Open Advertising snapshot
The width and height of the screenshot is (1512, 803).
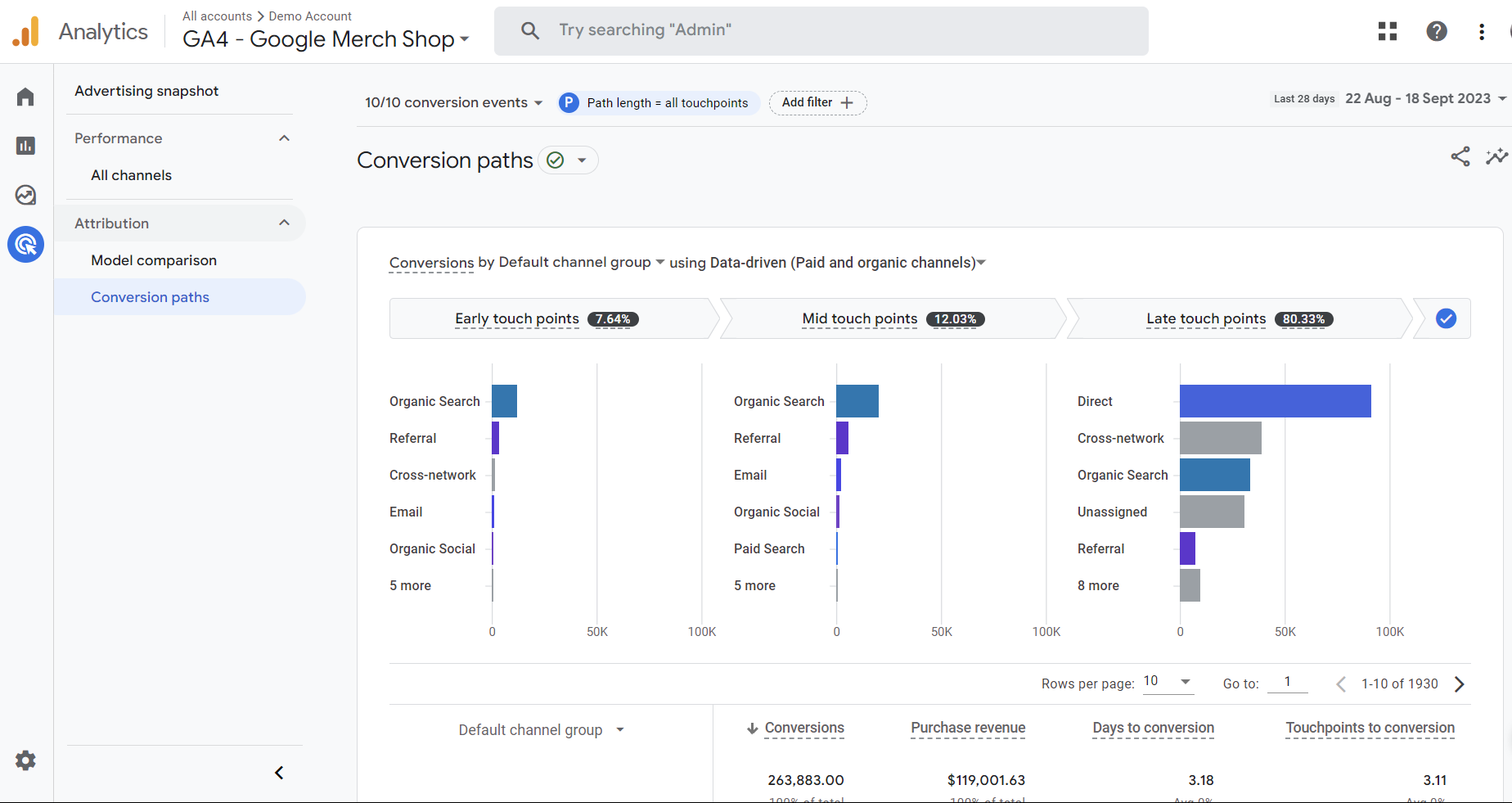pos(146,91)
